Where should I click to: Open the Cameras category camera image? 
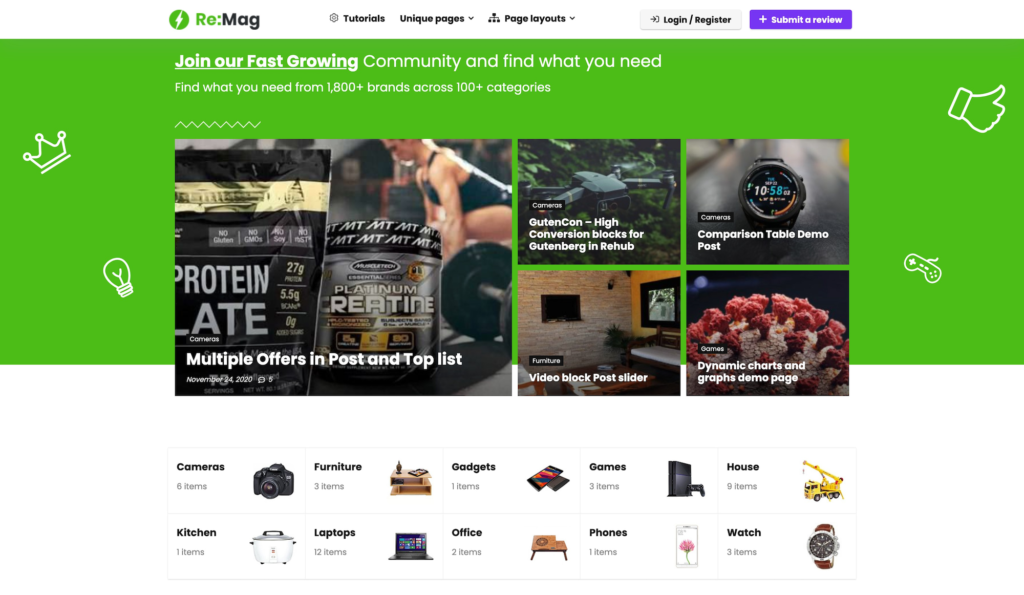(274, 481)
